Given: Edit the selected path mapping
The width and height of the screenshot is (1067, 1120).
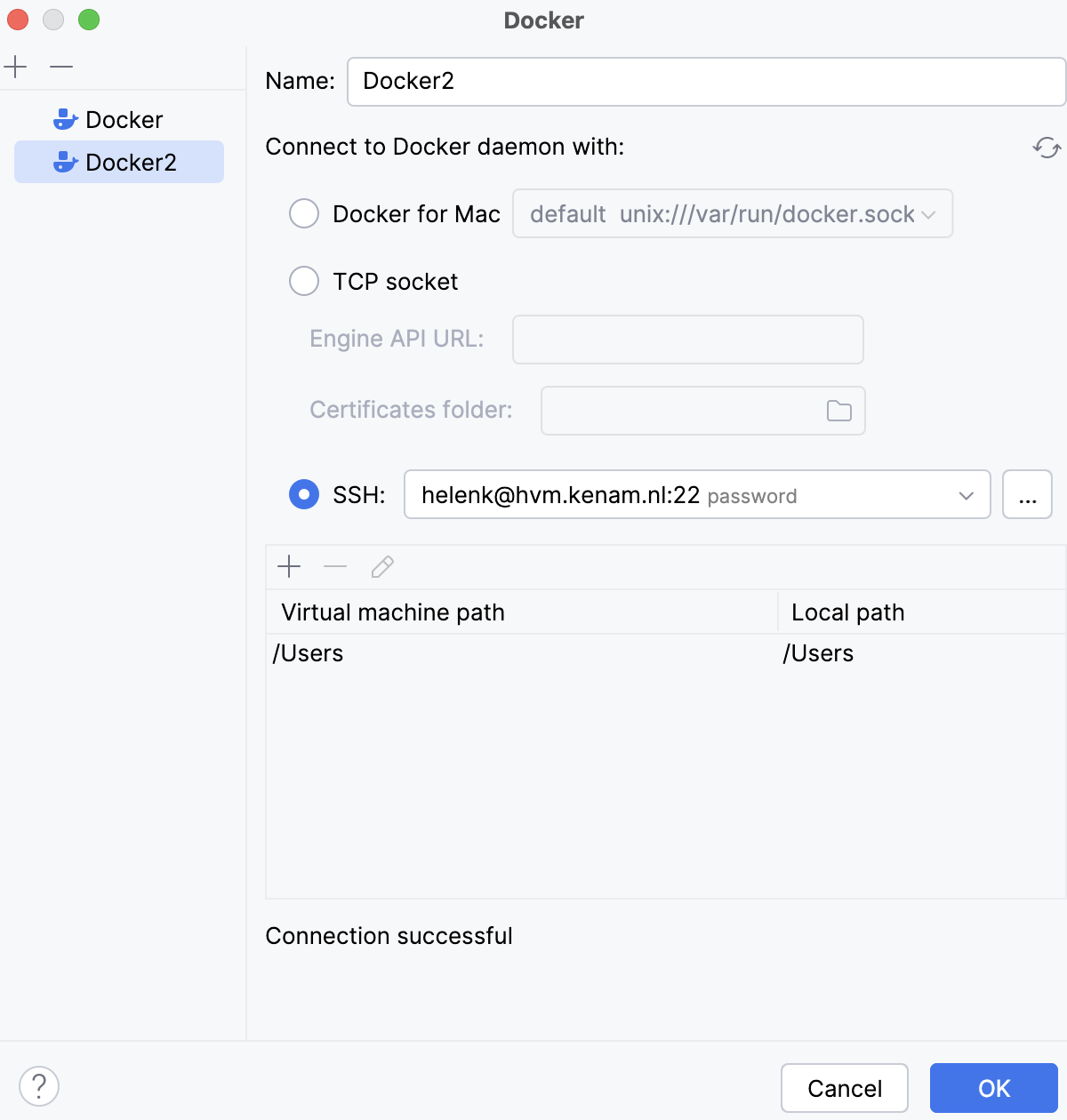Looking at the screenshot, I should coord(381,566).
